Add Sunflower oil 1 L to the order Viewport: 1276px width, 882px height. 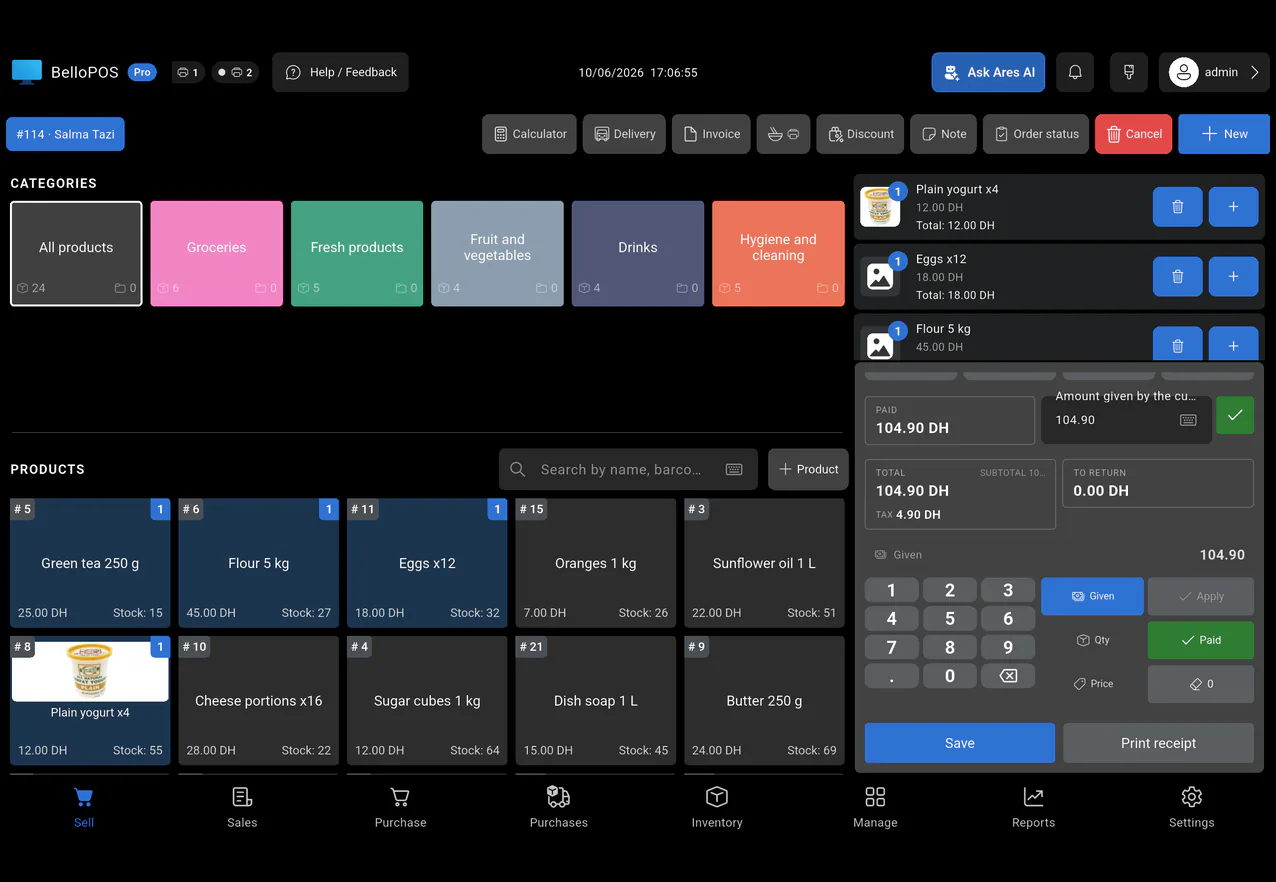pyautogui.click(x=764, y=563)
